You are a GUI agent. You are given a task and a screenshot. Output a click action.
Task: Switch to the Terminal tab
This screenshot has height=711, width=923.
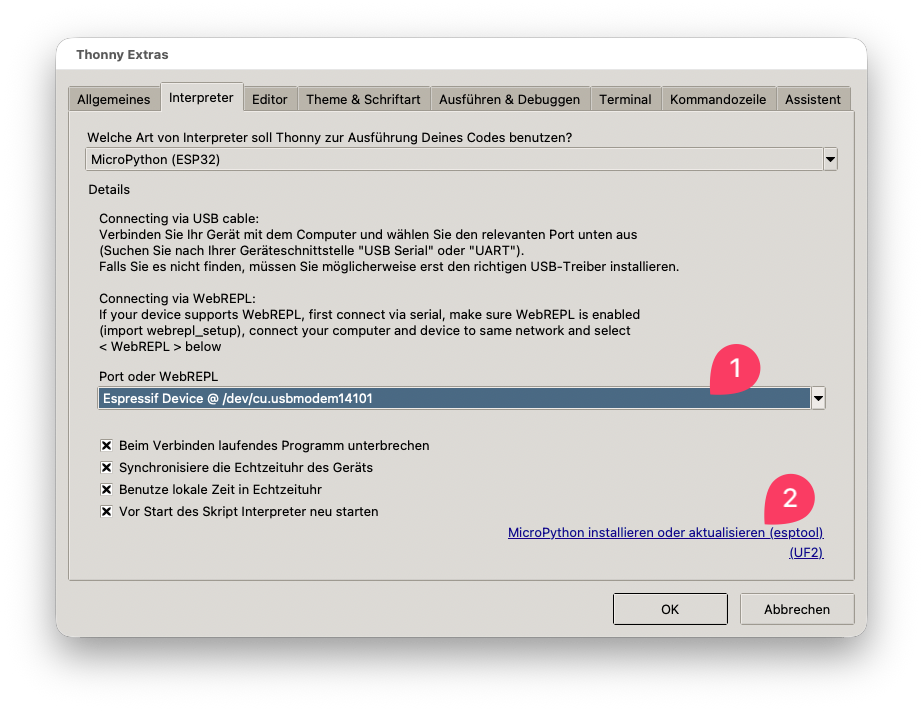(625, 99)
